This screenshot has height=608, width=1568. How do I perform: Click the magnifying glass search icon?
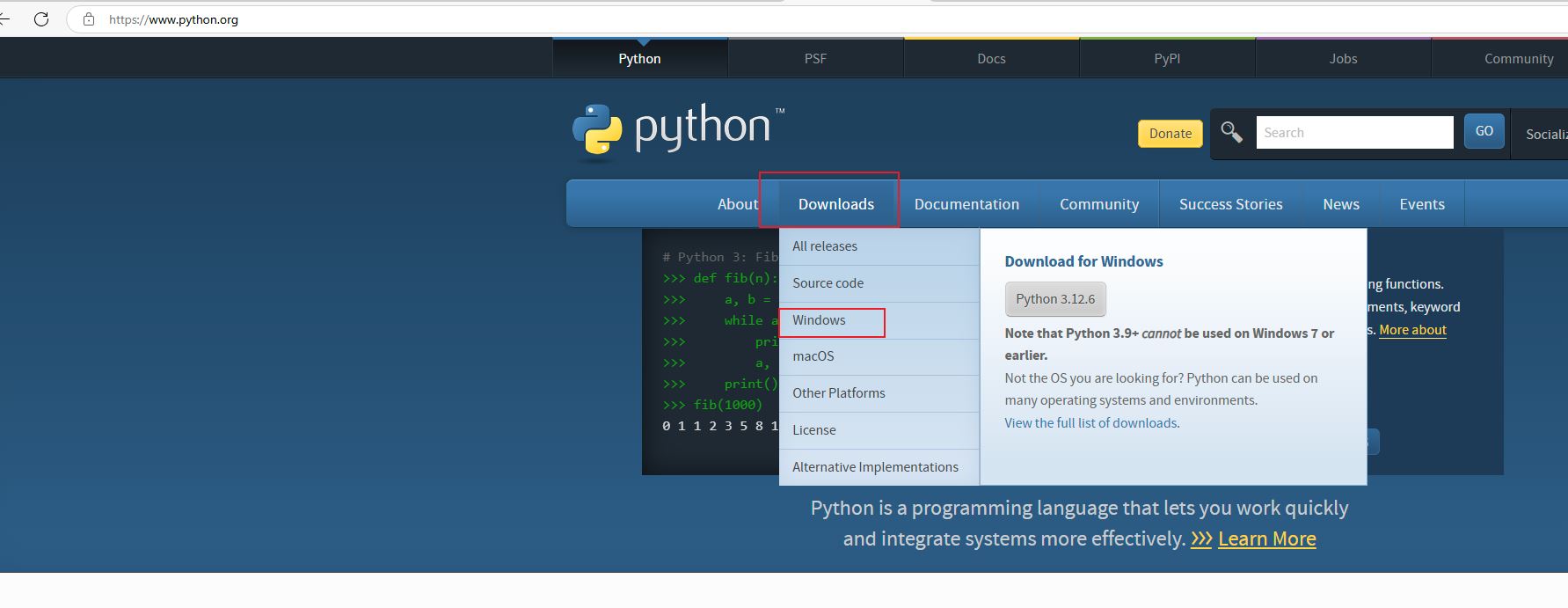click(x=1231, y=133)
